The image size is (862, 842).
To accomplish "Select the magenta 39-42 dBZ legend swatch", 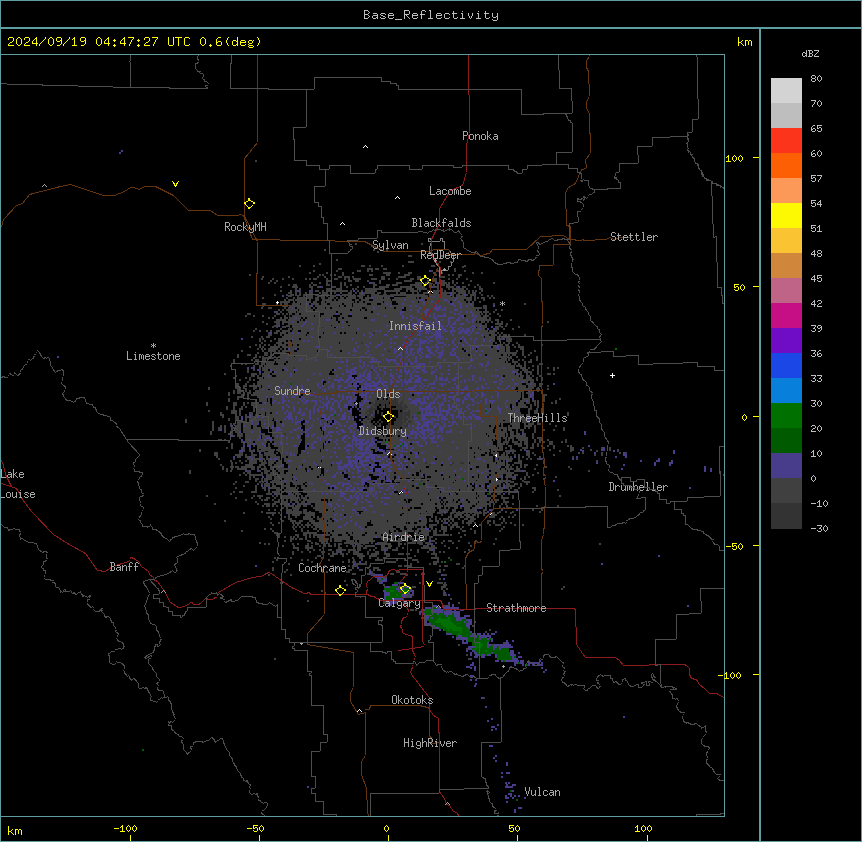I will [786, 315].
